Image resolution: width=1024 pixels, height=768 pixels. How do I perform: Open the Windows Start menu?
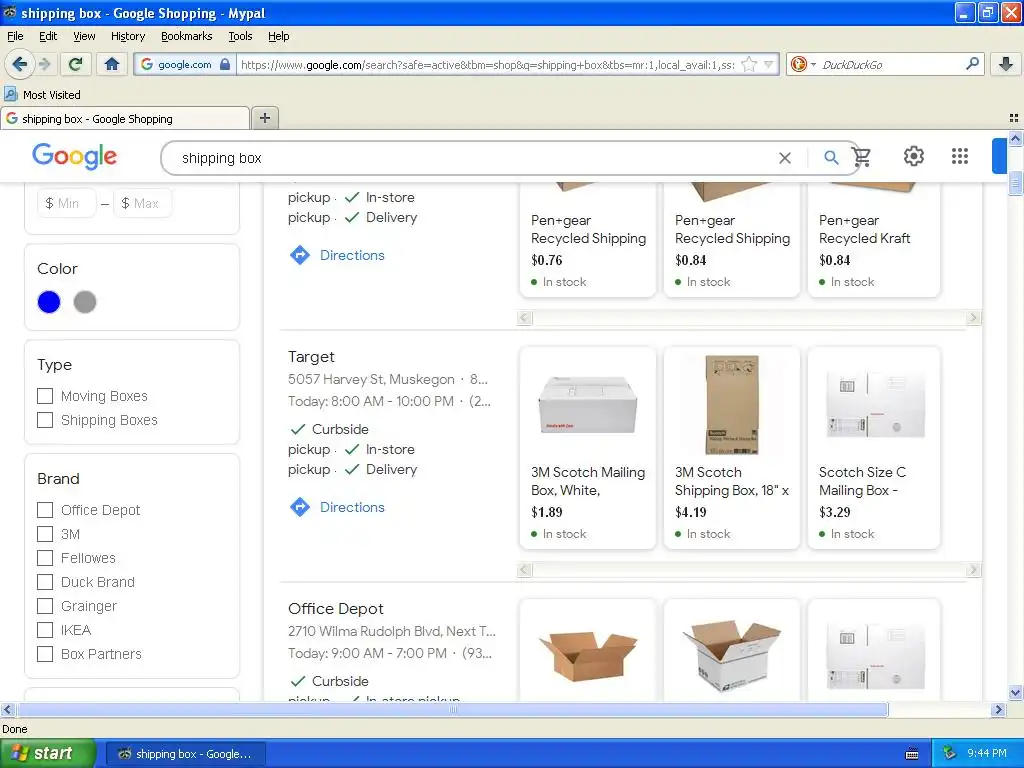[x=48, y=753]
